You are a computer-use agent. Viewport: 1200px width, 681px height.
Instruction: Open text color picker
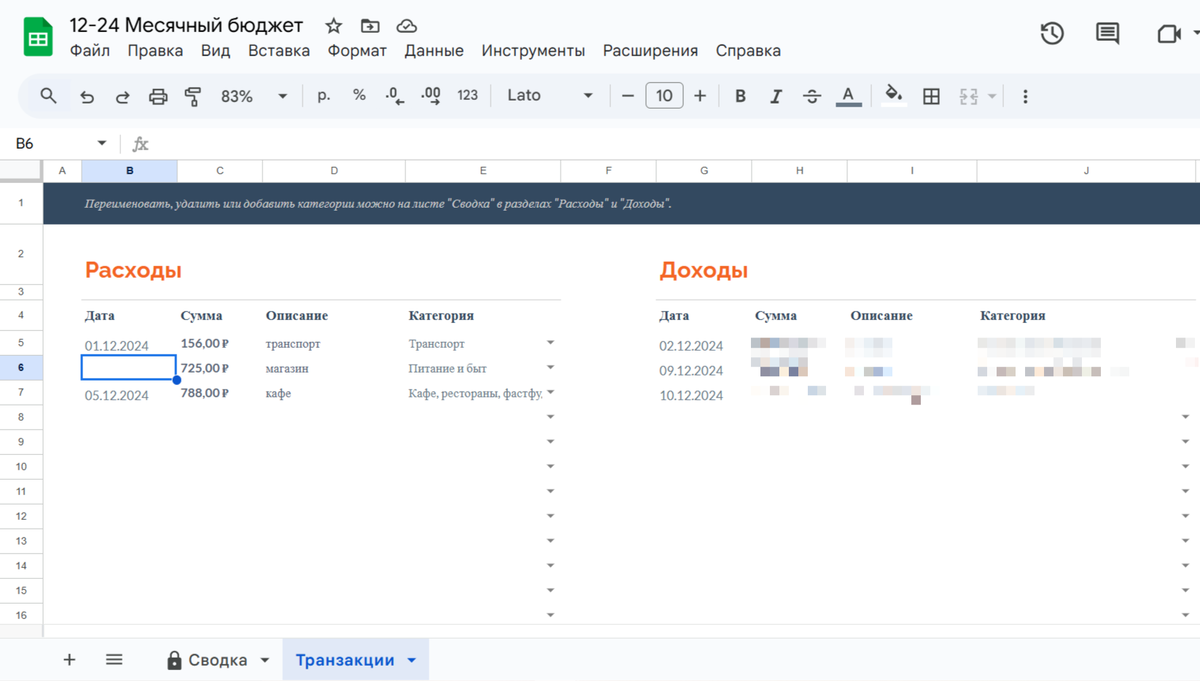coord(848,96)
